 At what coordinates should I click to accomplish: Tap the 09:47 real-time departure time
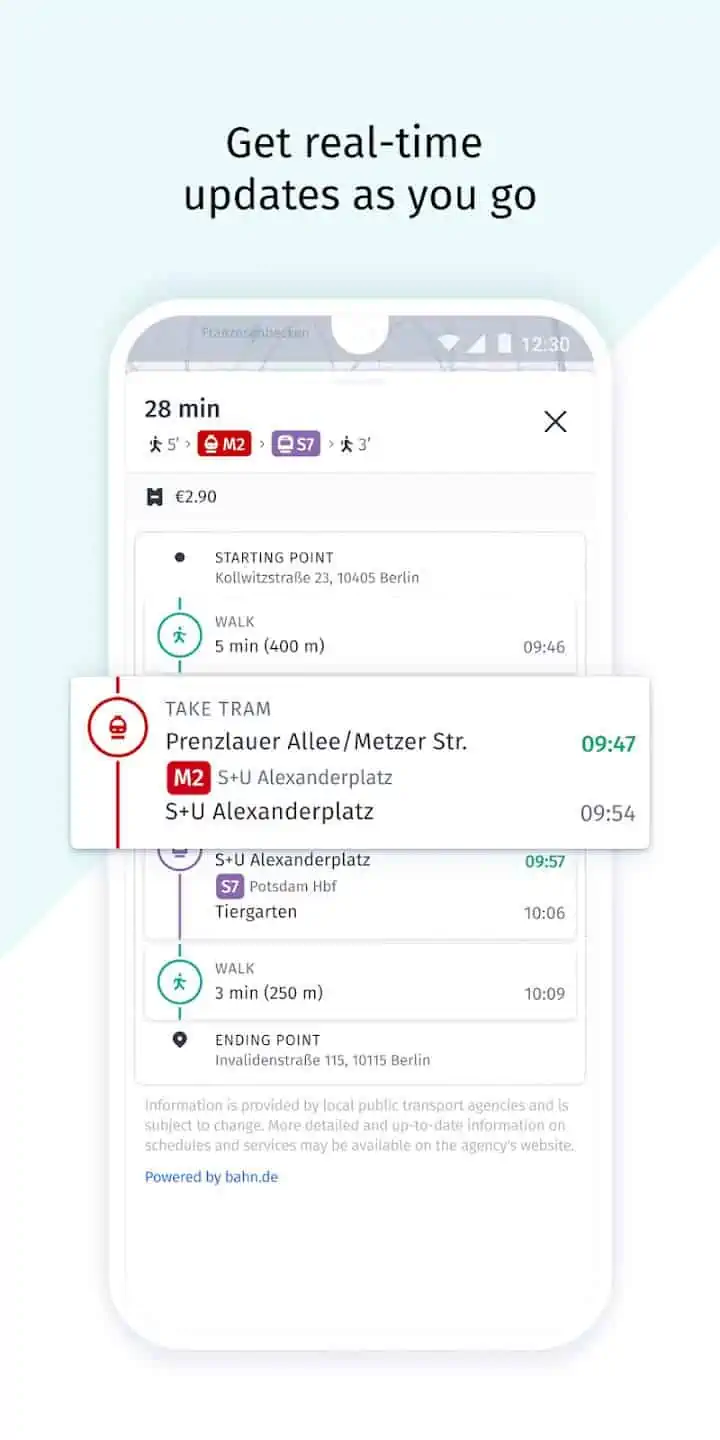(x=608, y=744)
